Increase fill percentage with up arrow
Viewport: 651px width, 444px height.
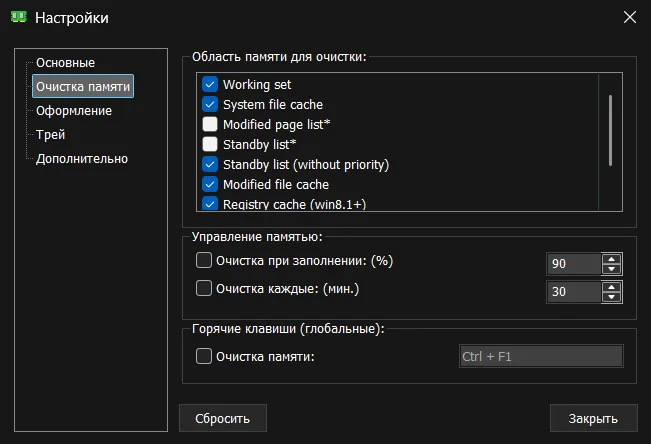[x=612, y=259]
